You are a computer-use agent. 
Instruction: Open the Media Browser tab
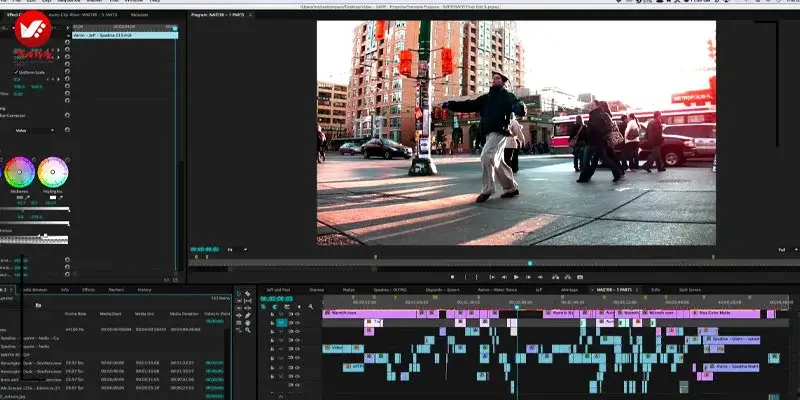[35, 290]
